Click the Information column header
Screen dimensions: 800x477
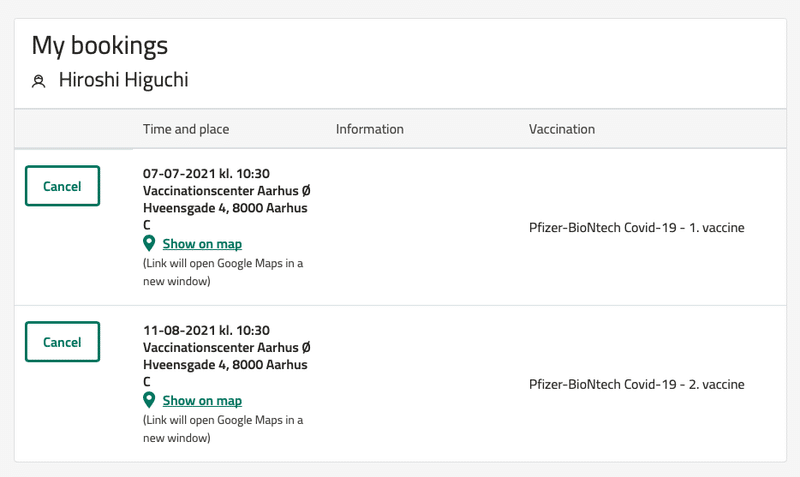[369, 129]
